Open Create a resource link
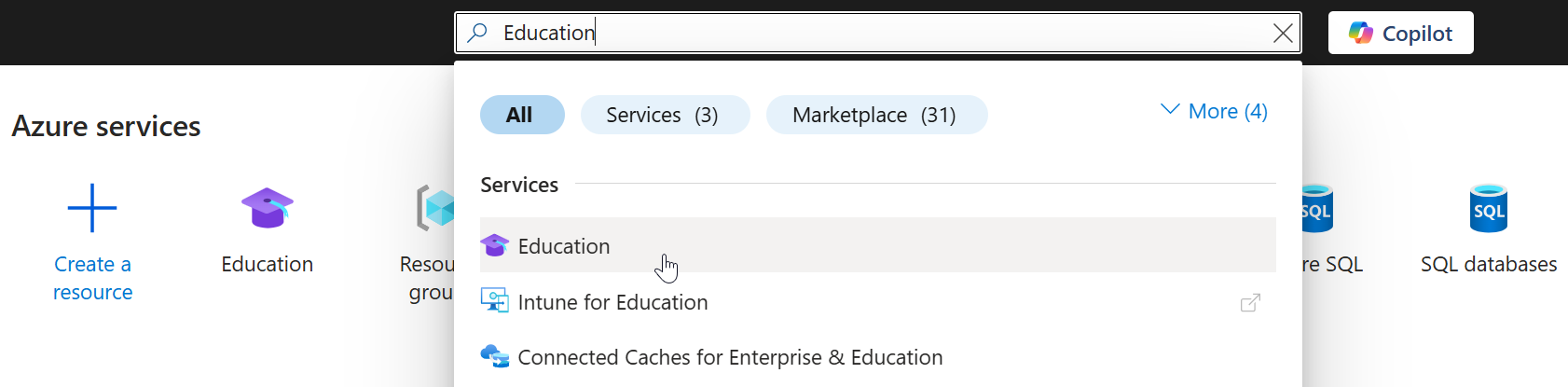Screen dimensions: 1568x387 [92, 278]
